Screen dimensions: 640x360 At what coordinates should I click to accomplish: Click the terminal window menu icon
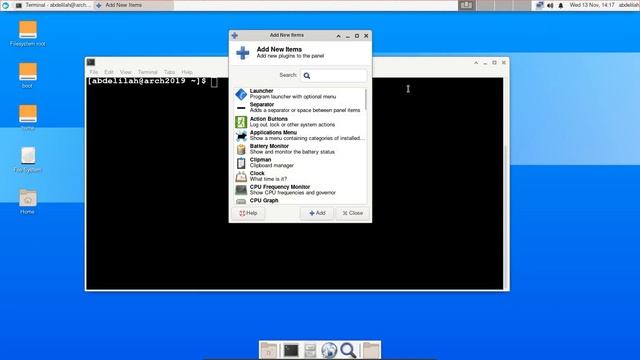point(91,62)
